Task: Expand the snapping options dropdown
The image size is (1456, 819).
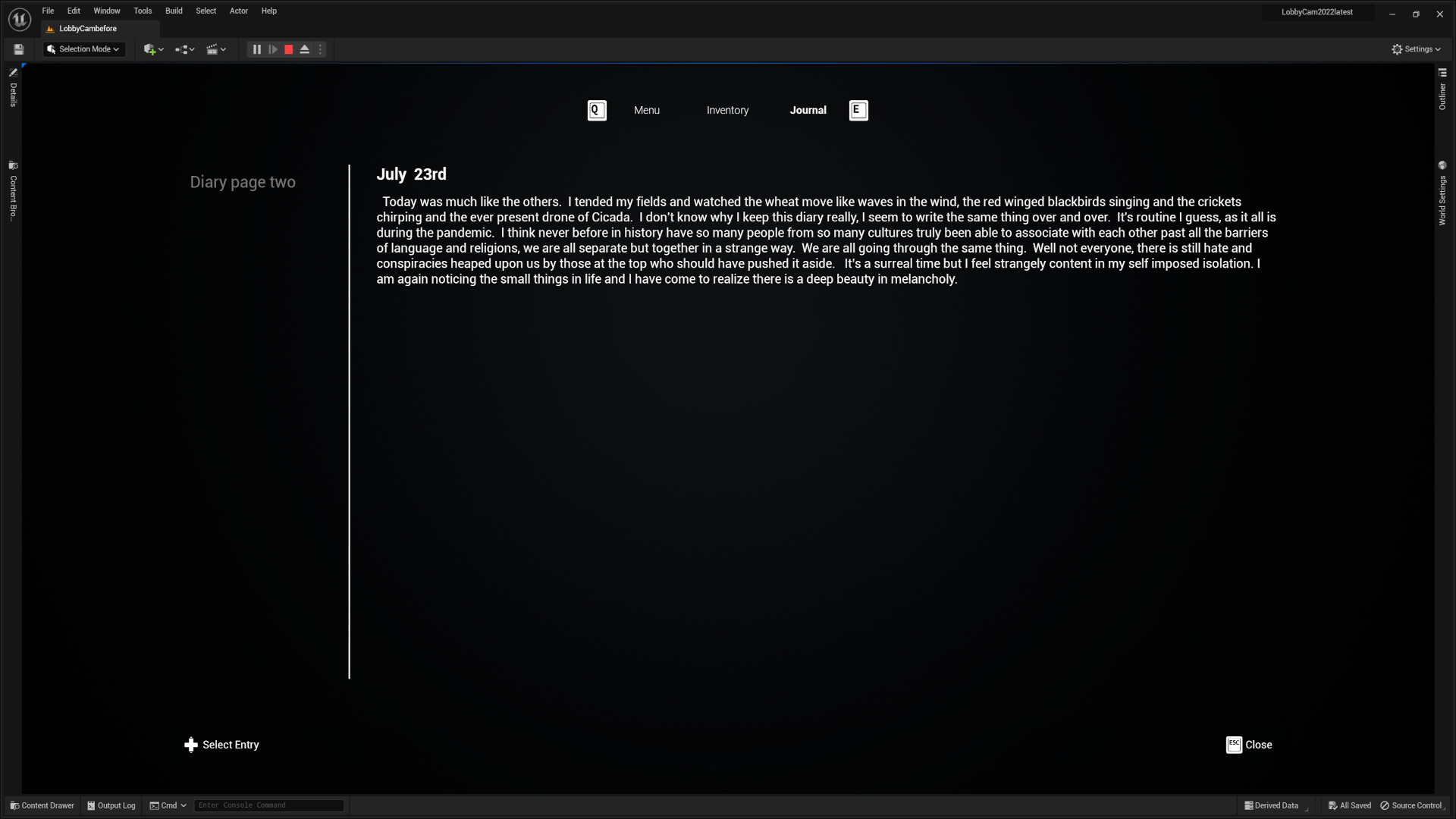Action: [192, 49]
